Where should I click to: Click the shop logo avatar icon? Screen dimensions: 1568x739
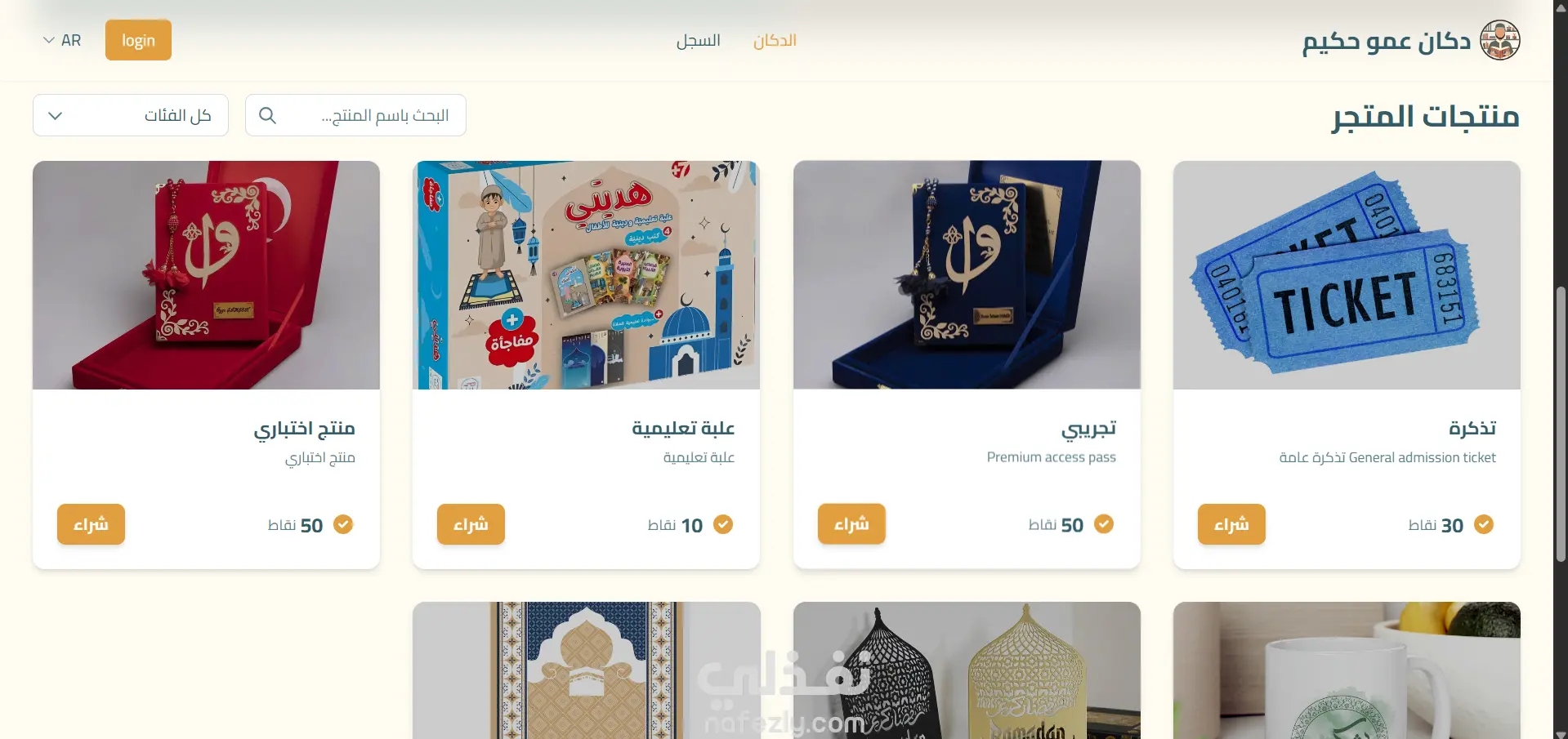click(1500, 41)
